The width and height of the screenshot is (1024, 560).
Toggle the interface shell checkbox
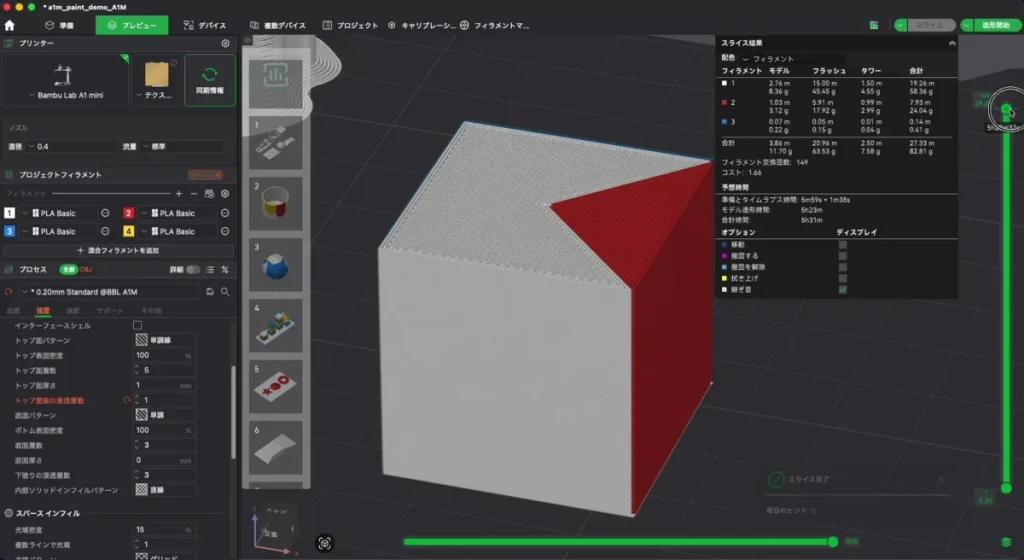point(137,325)
